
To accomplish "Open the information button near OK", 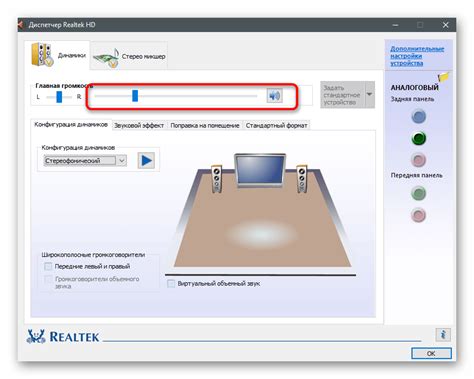I will pos(443,334).
